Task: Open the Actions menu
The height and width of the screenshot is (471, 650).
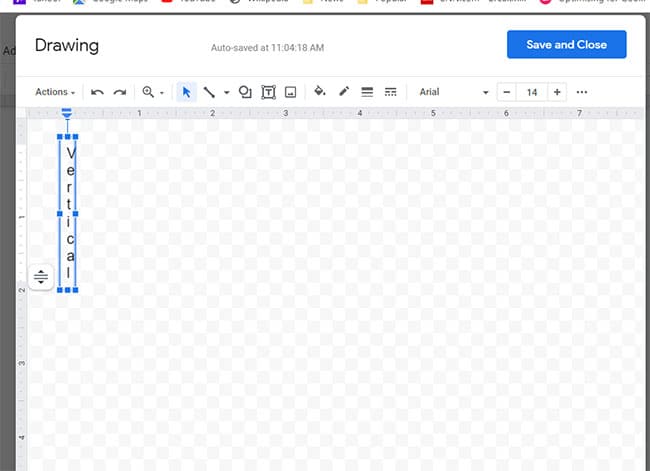Action: 55,92
